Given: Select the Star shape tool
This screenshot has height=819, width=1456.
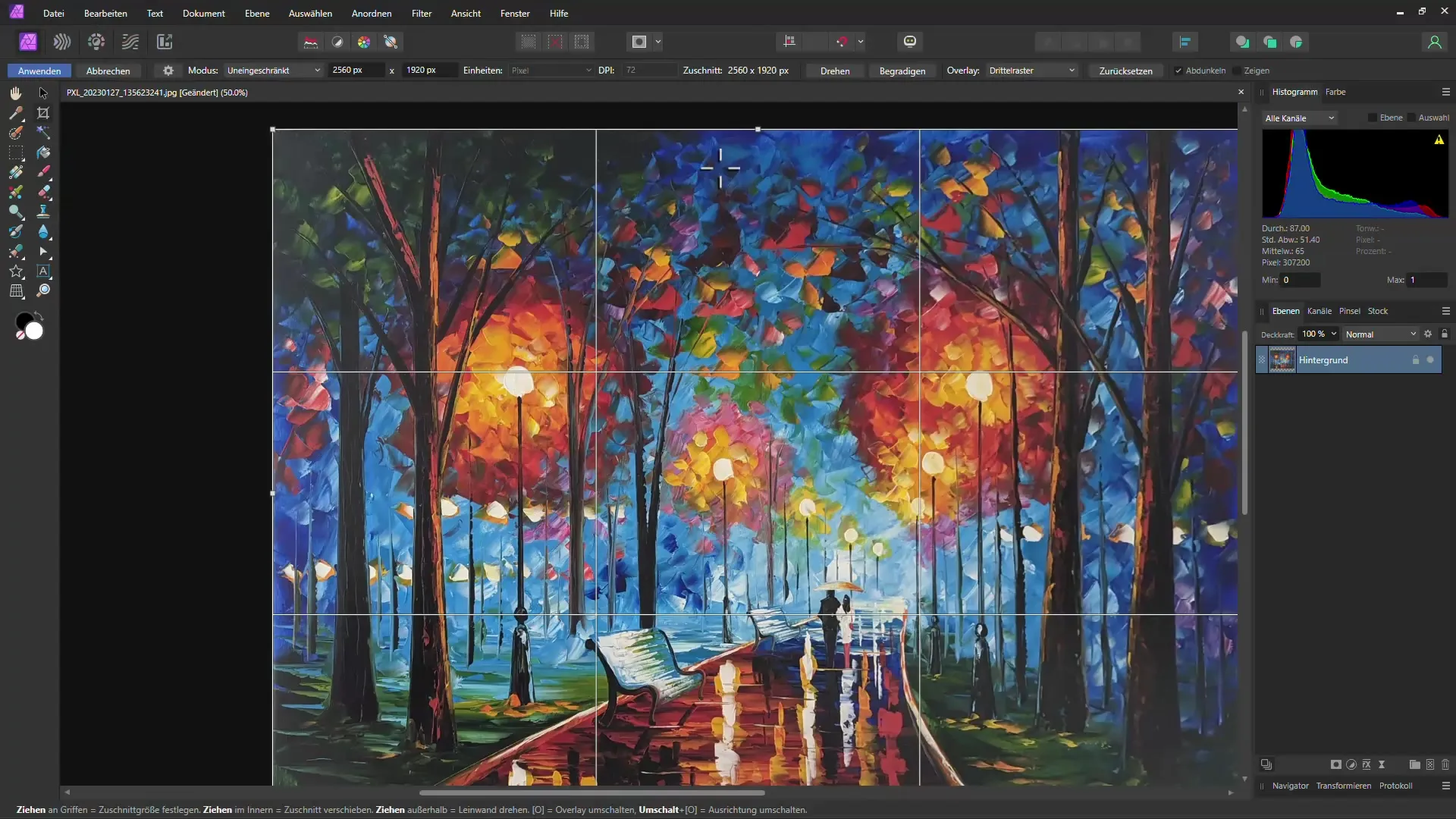Looking at the screenshot, I should (x=16, y=271).
